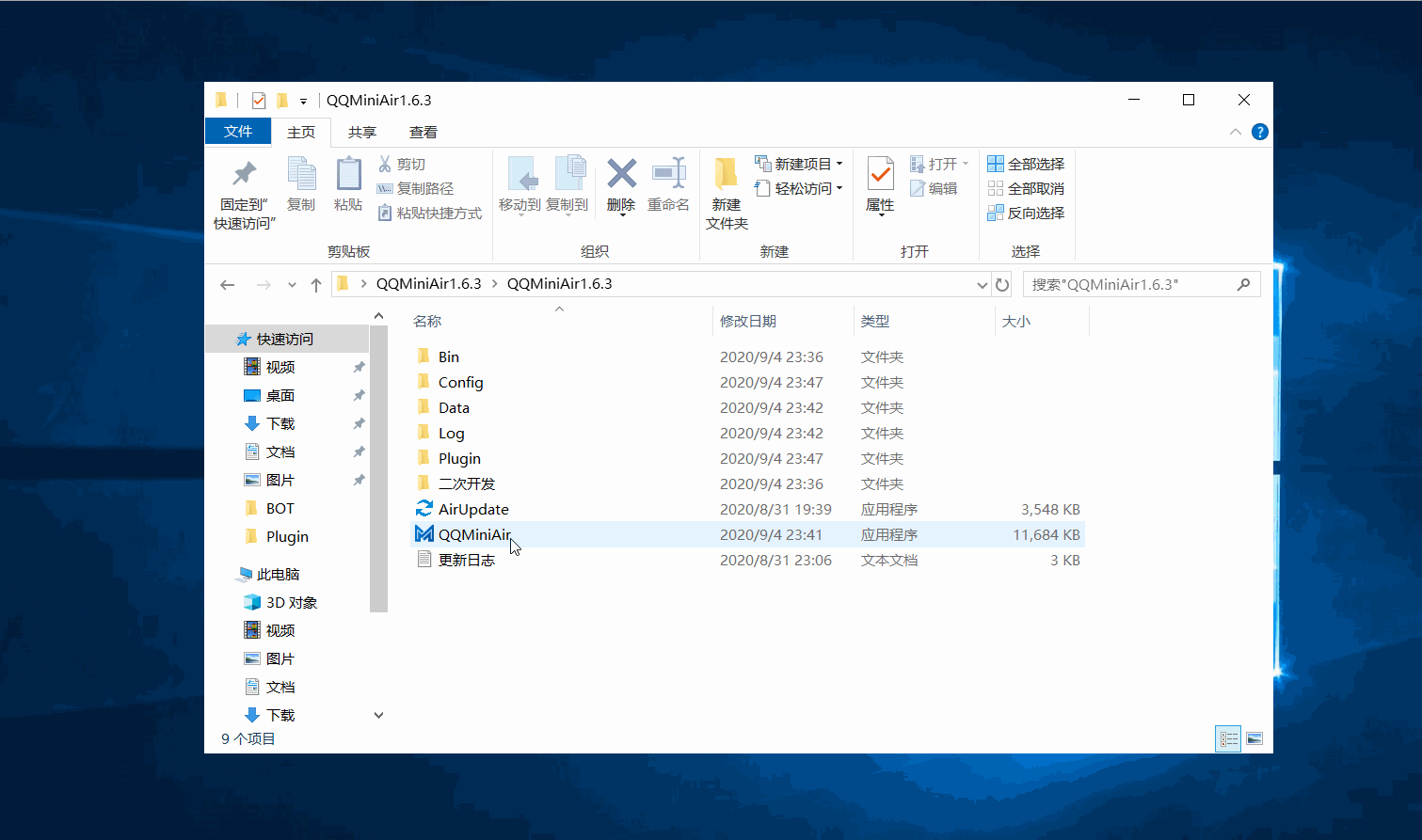Click the Pin to Quick Access icon
Image resolution: width=1422 pixels, height=840 pixels.
[x=244, y=174]
